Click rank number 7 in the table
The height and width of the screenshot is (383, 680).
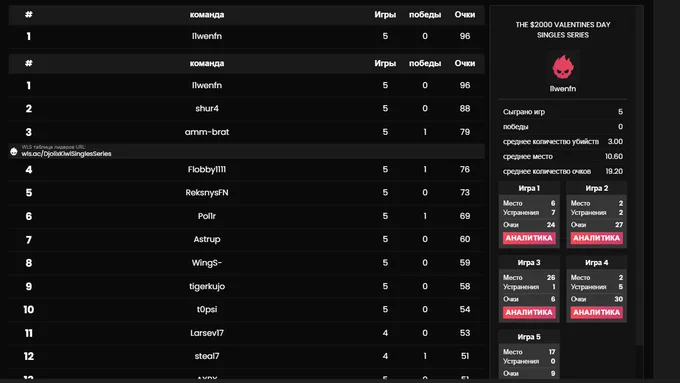(x=29, y=240)
